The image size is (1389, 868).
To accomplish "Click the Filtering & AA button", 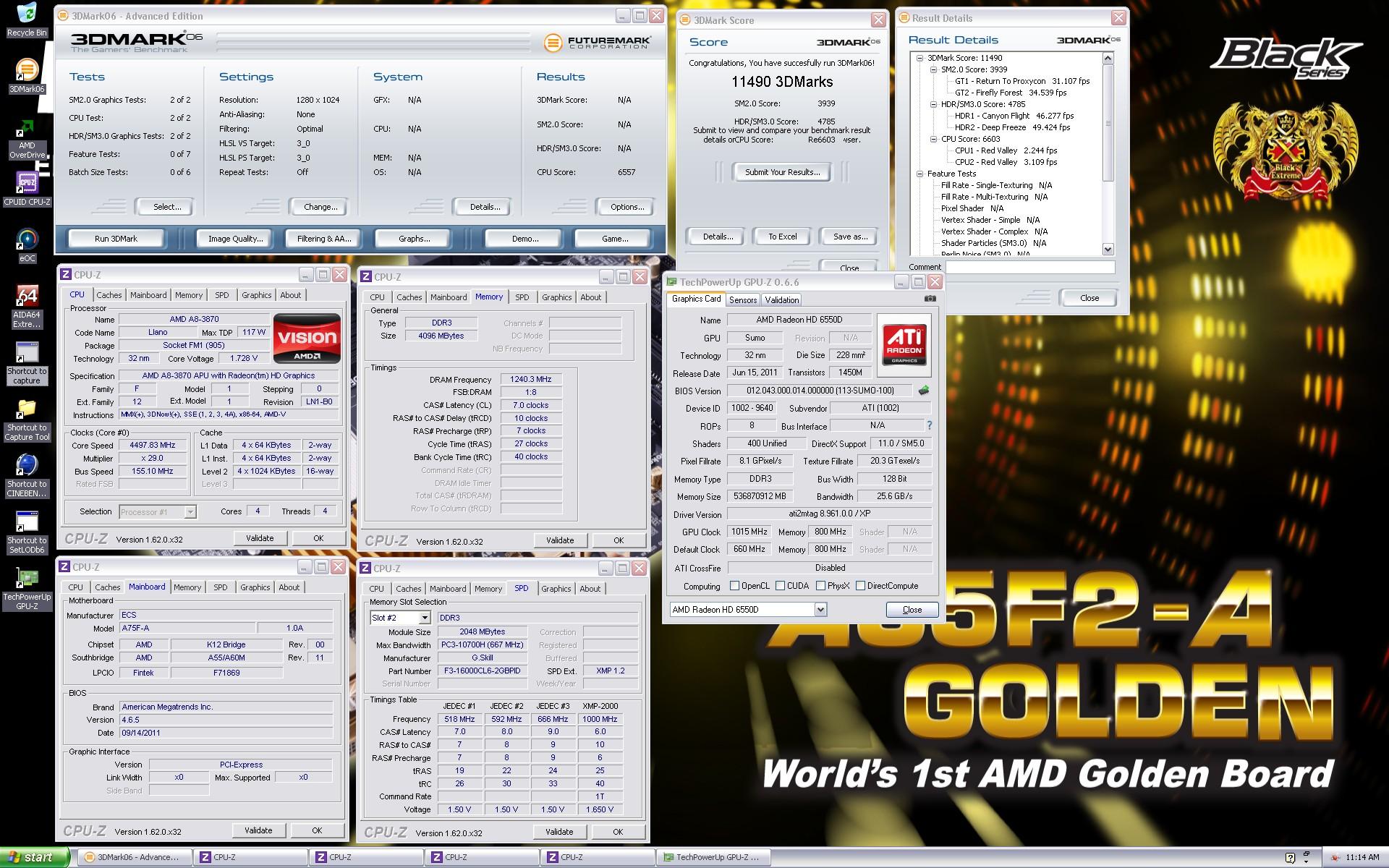I will pos(324,239).
